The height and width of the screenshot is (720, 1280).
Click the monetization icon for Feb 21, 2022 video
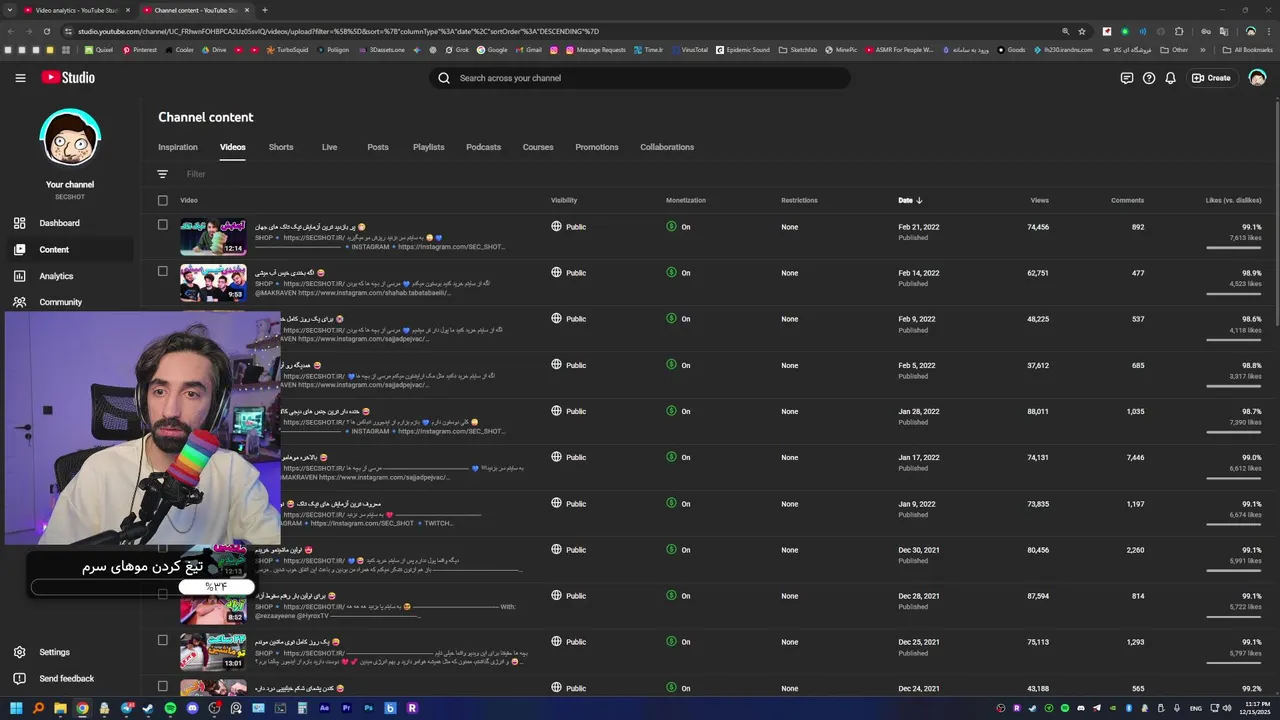click(672, 226)
